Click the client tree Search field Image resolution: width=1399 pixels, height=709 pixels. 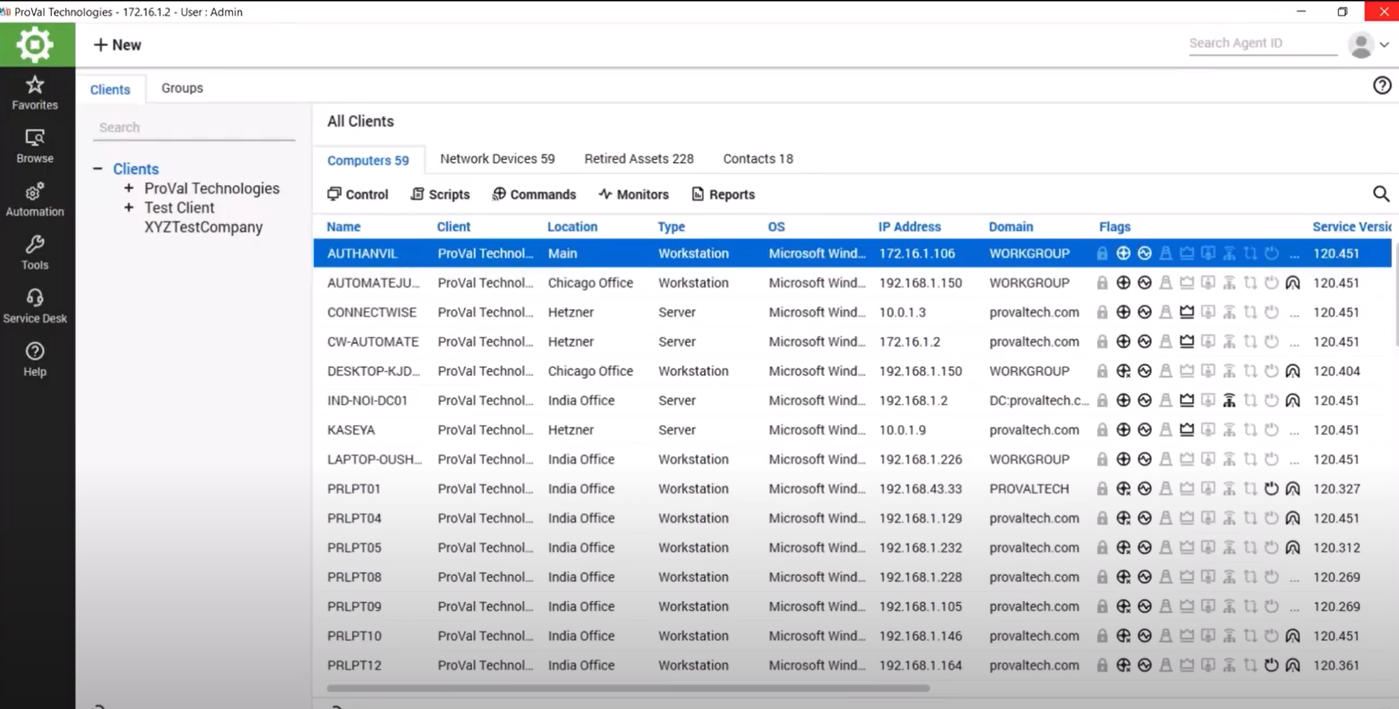(194, 128)
